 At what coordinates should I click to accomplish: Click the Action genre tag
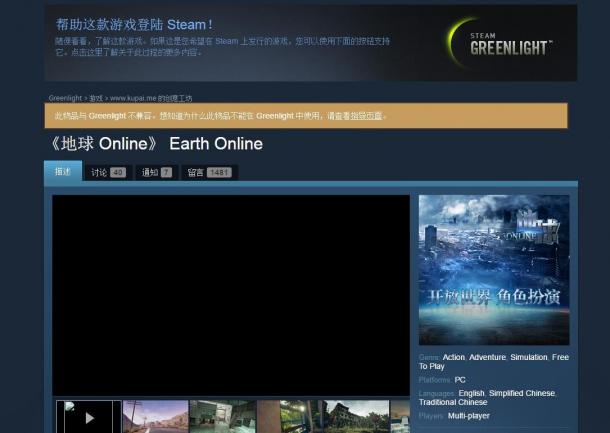[454, 357]
